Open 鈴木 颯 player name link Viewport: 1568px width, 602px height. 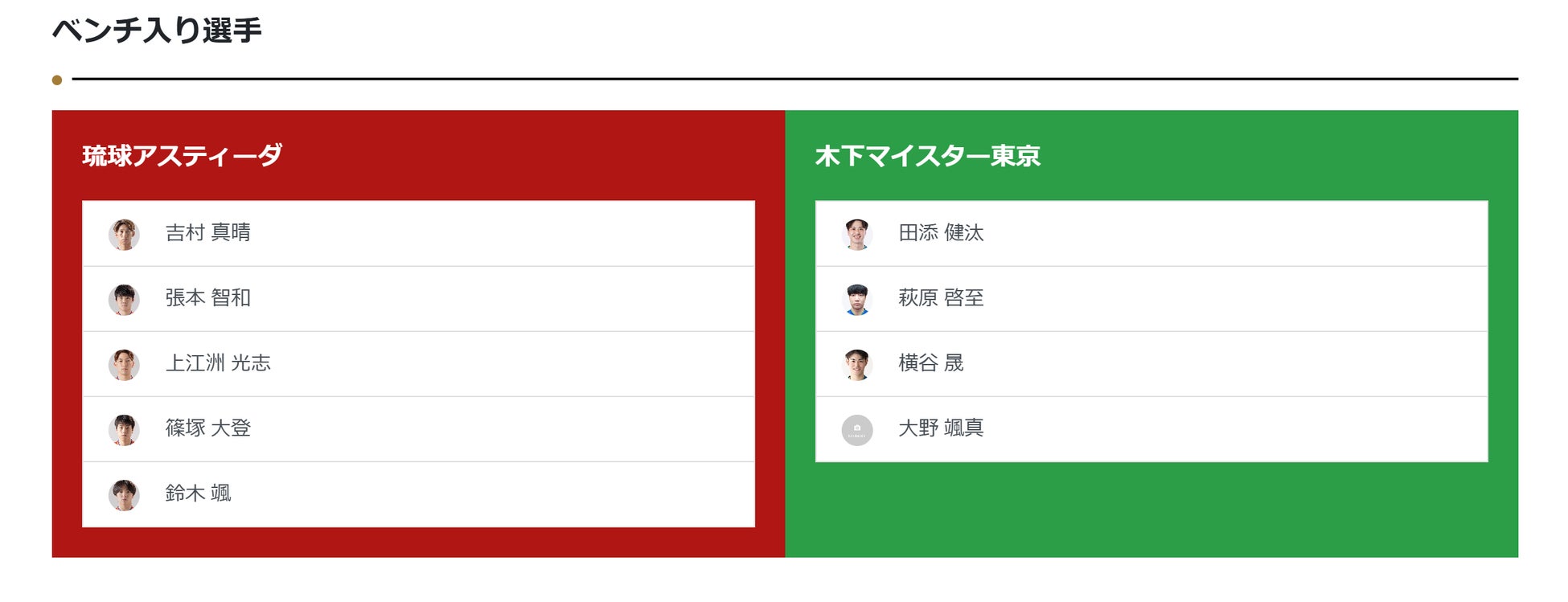pyautogui.click(x=198, y=493)
